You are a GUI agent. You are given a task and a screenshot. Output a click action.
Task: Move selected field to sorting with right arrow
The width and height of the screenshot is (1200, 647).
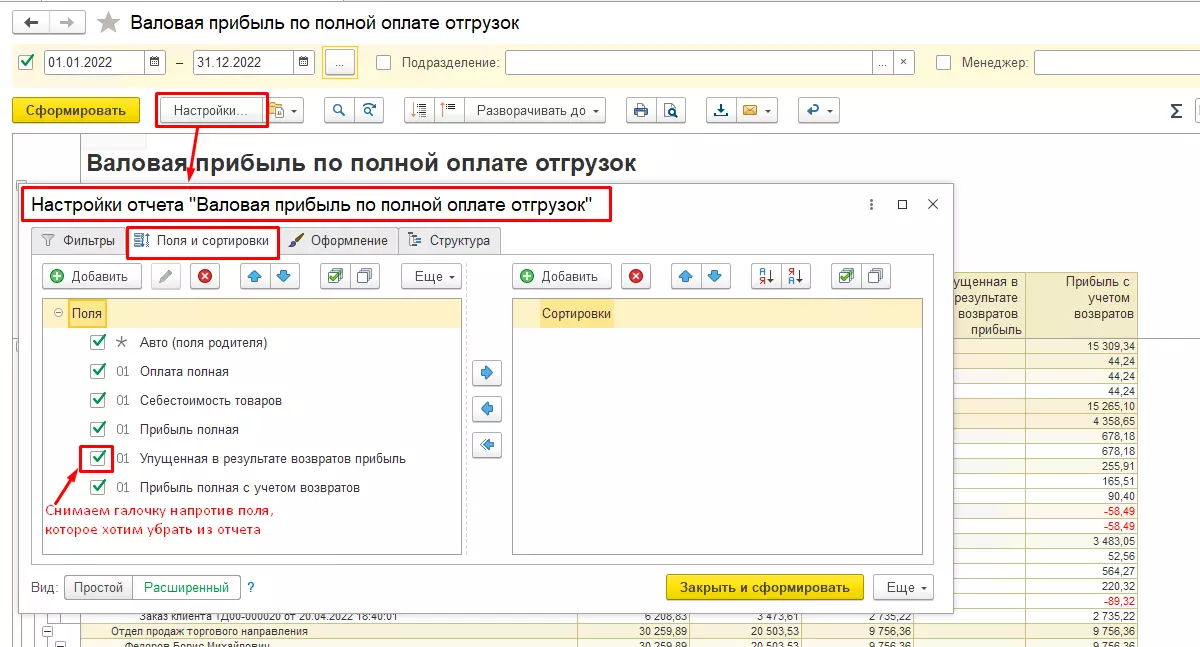click(487, 373)
